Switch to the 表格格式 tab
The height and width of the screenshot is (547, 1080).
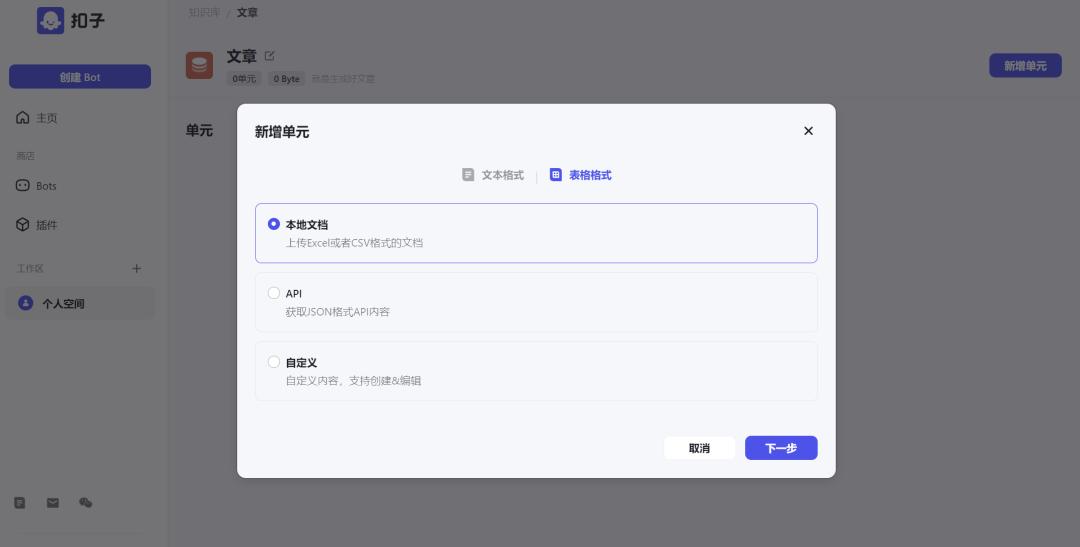(581, 175)
